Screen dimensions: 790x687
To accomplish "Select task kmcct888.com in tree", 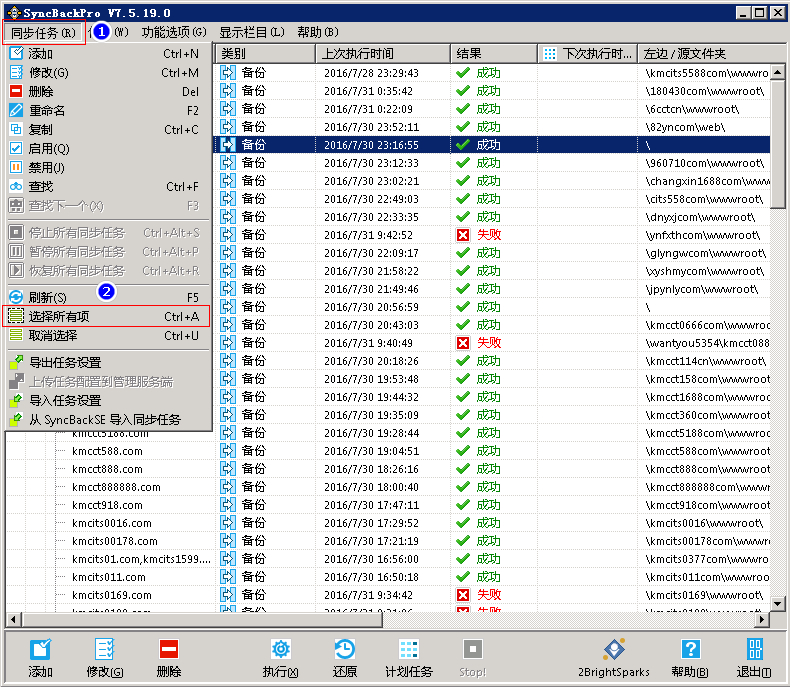I will point(107,469).
